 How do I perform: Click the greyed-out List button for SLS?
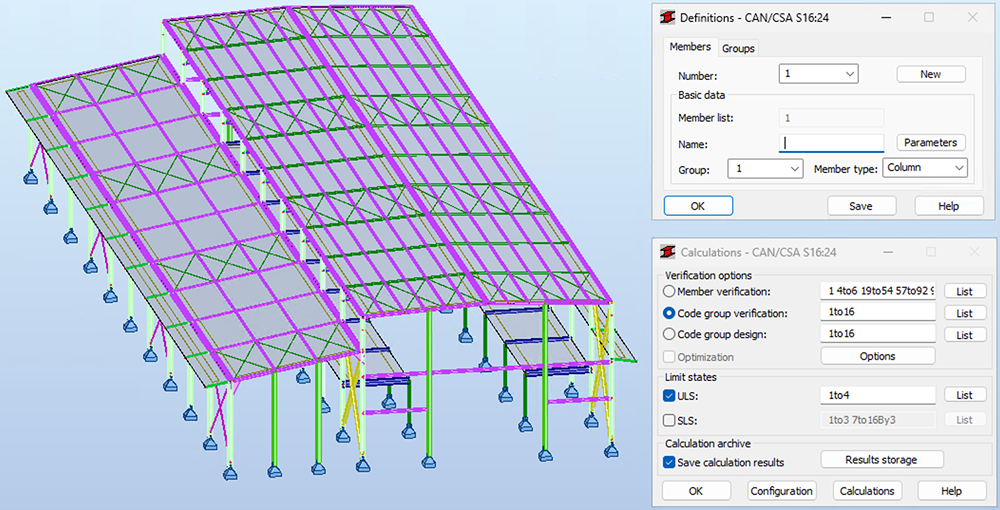pos(964,419)
